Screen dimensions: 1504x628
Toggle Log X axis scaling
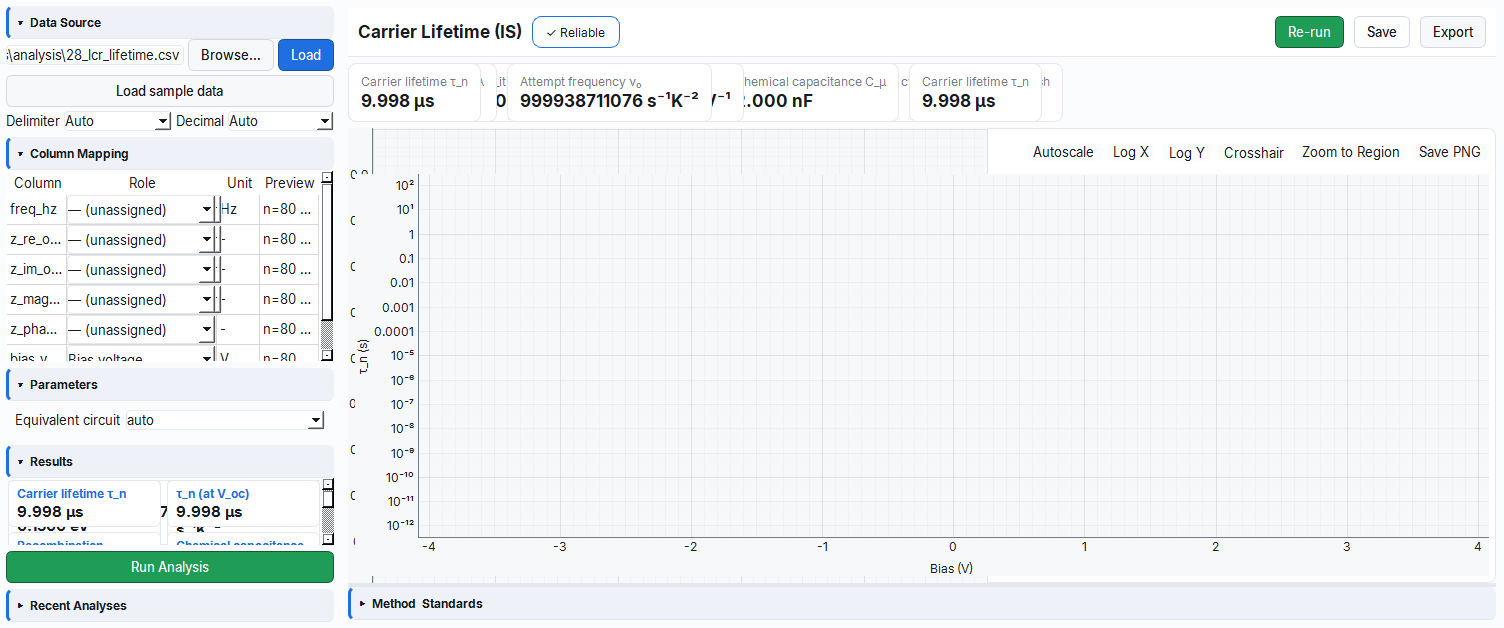point(1131,152)
